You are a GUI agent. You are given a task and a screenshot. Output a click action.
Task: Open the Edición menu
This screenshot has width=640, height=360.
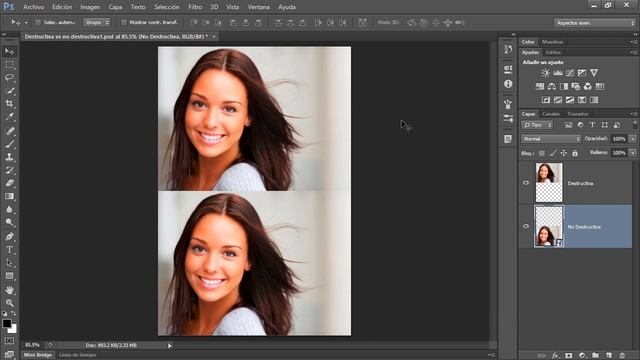62,7
